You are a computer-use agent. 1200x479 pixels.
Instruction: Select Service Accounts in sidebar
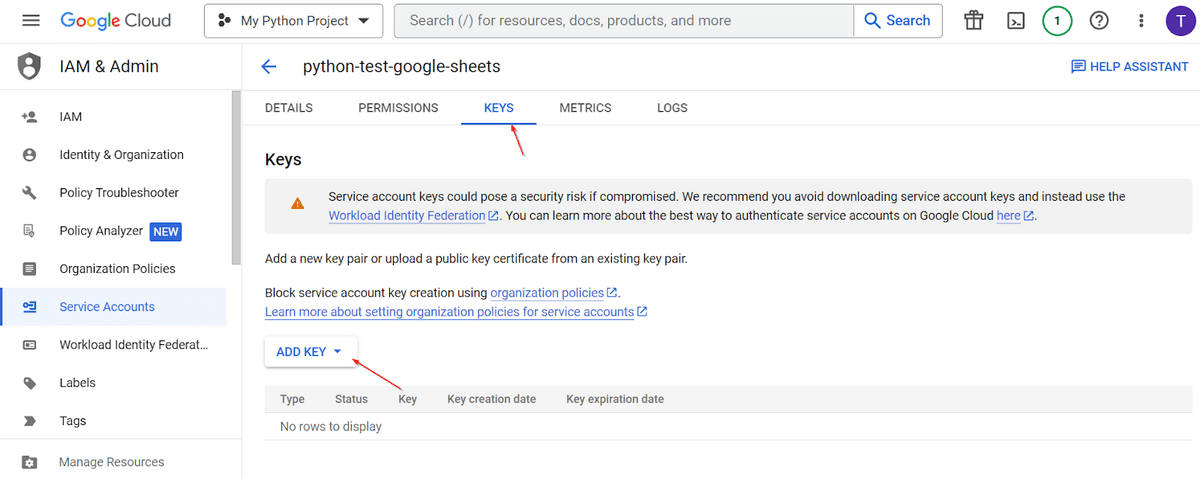point(113,307)
